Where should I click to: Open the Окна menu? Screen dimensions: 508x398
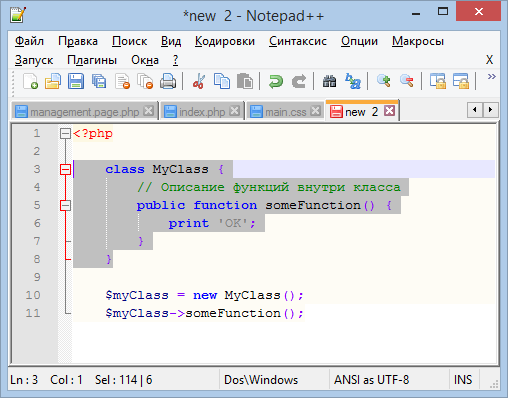(x=145, y=60)
